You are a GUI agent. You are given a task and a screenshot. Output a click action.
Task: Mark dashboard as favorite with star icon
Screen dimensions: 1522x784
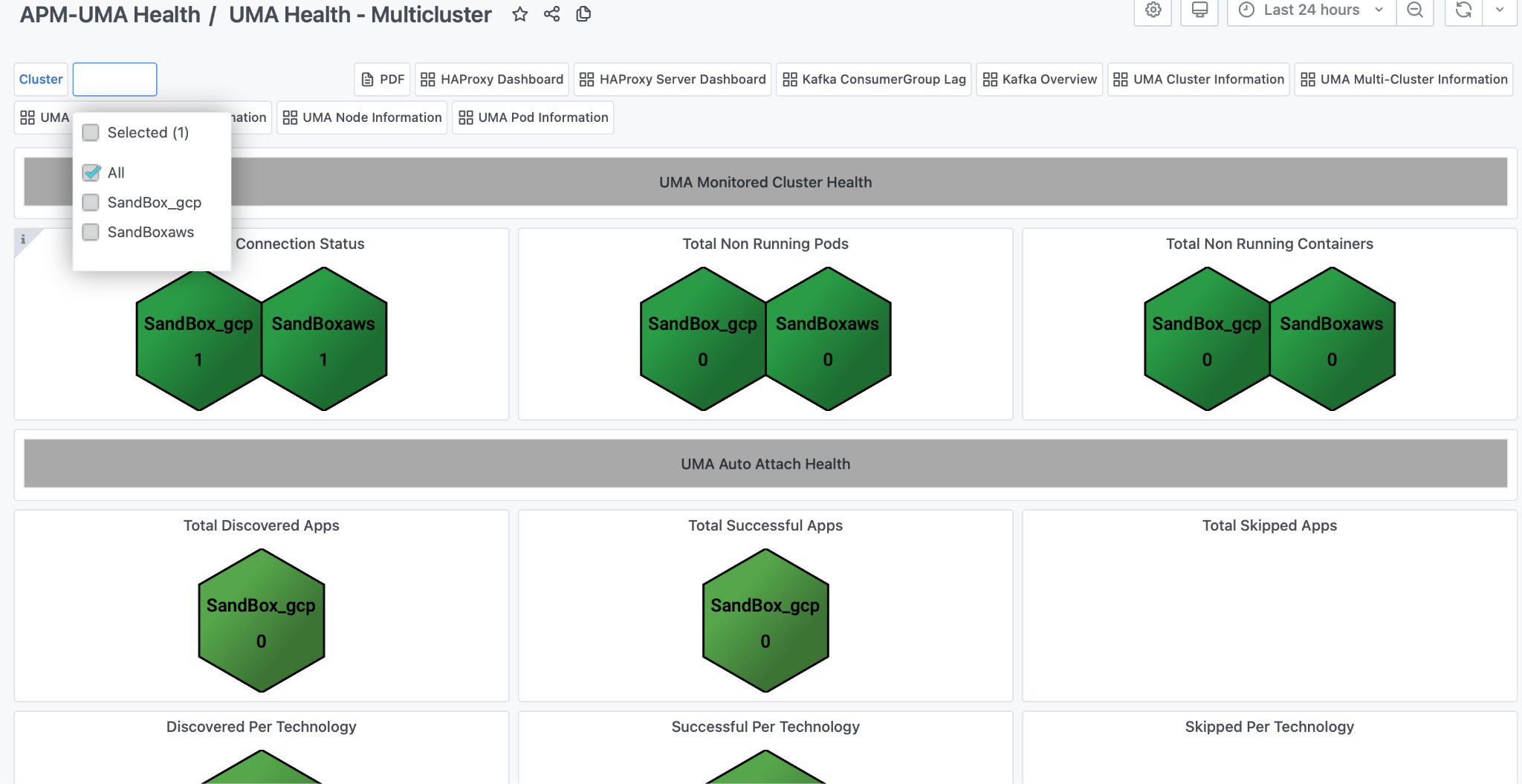point(519,14)
